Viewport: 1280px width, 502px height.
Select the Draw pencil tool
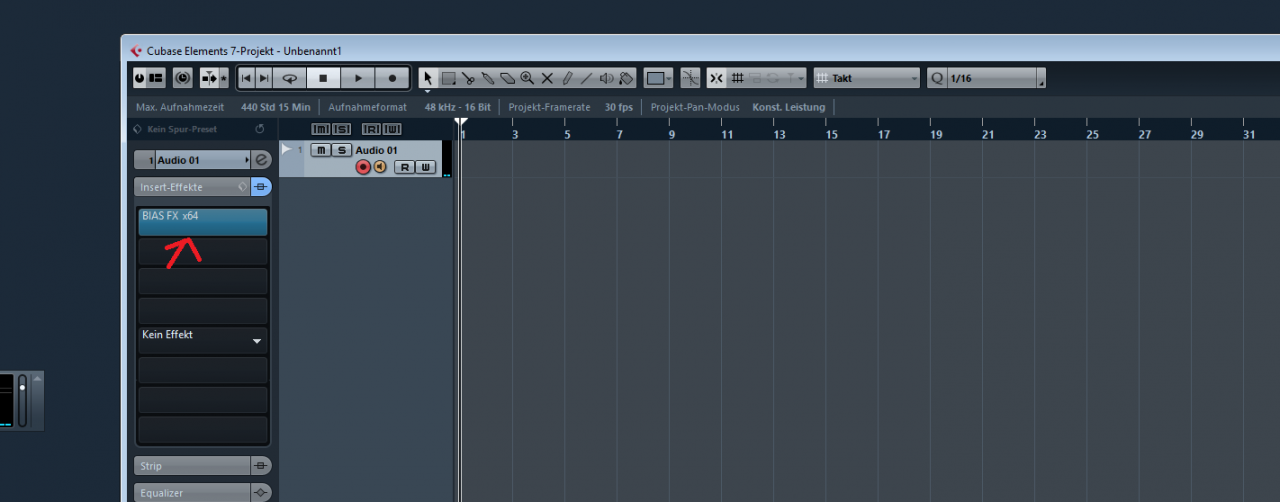(566, 78)
